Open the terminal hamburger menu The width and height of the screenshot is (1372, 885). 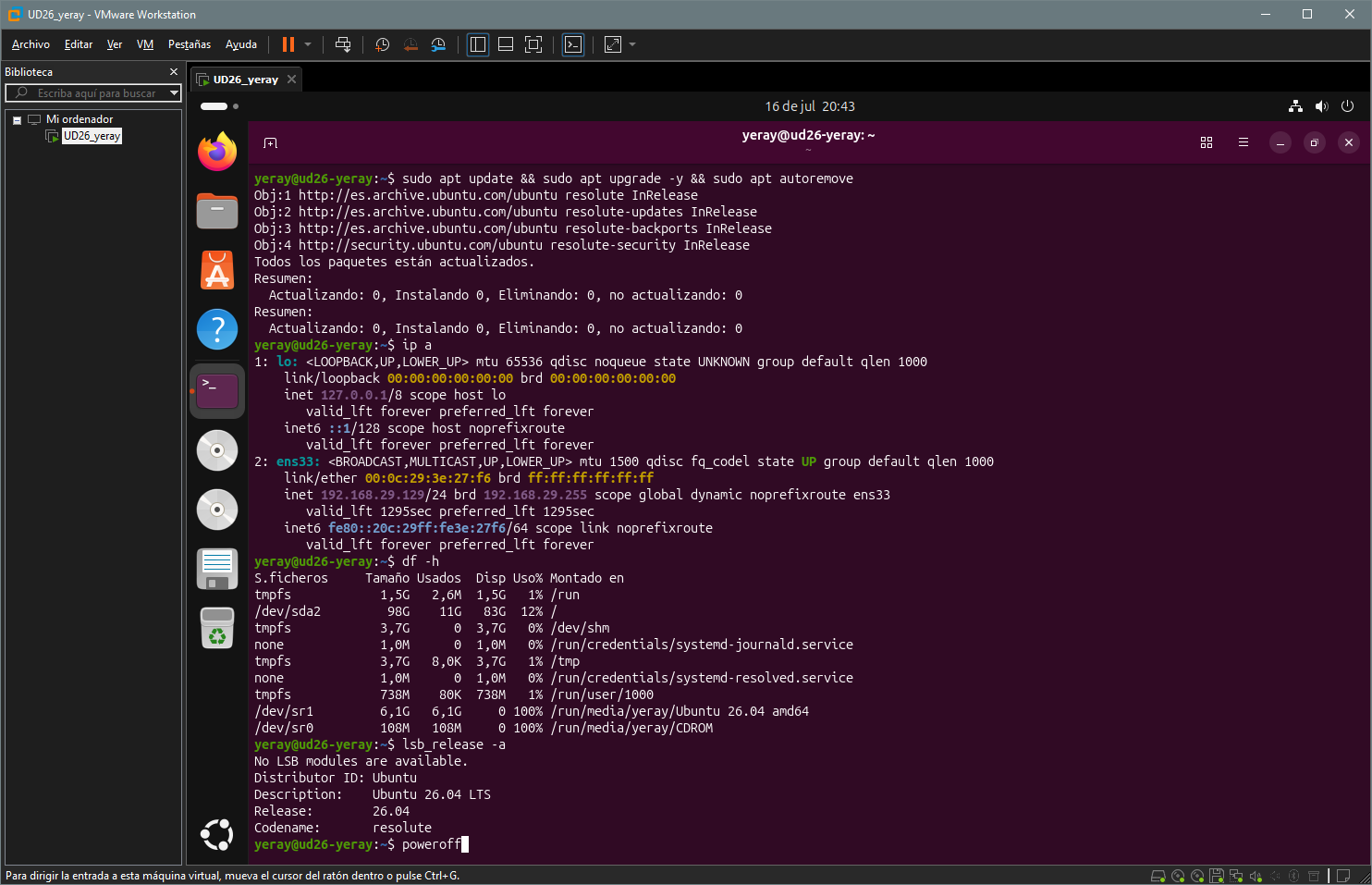tap(1243, 142)
